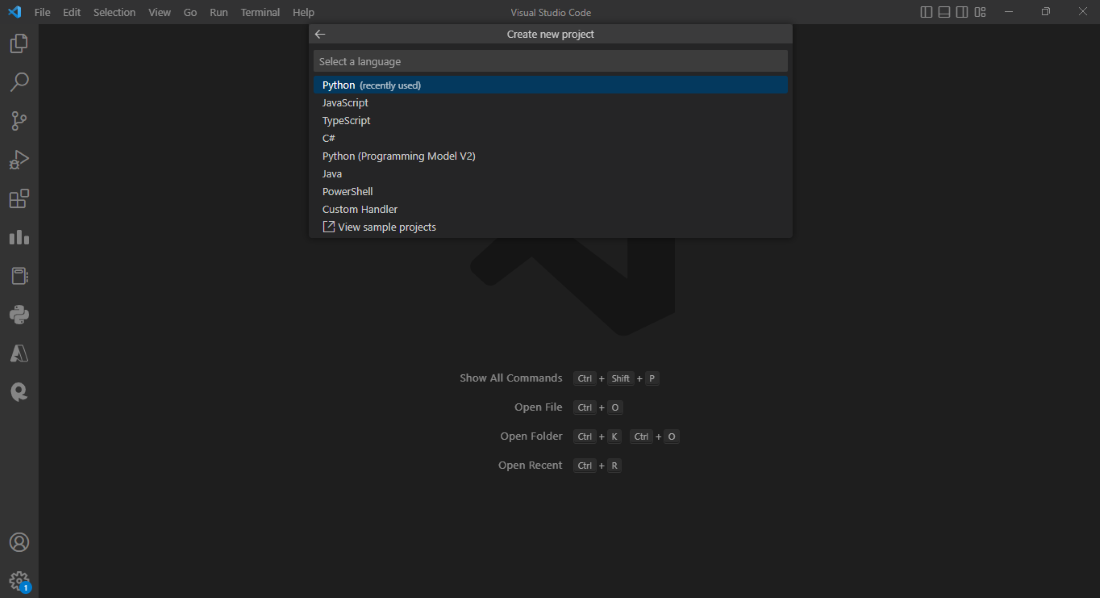Screen dimensions: 1100x598
Task: Open the Help menu
Action: coord(303,12)
